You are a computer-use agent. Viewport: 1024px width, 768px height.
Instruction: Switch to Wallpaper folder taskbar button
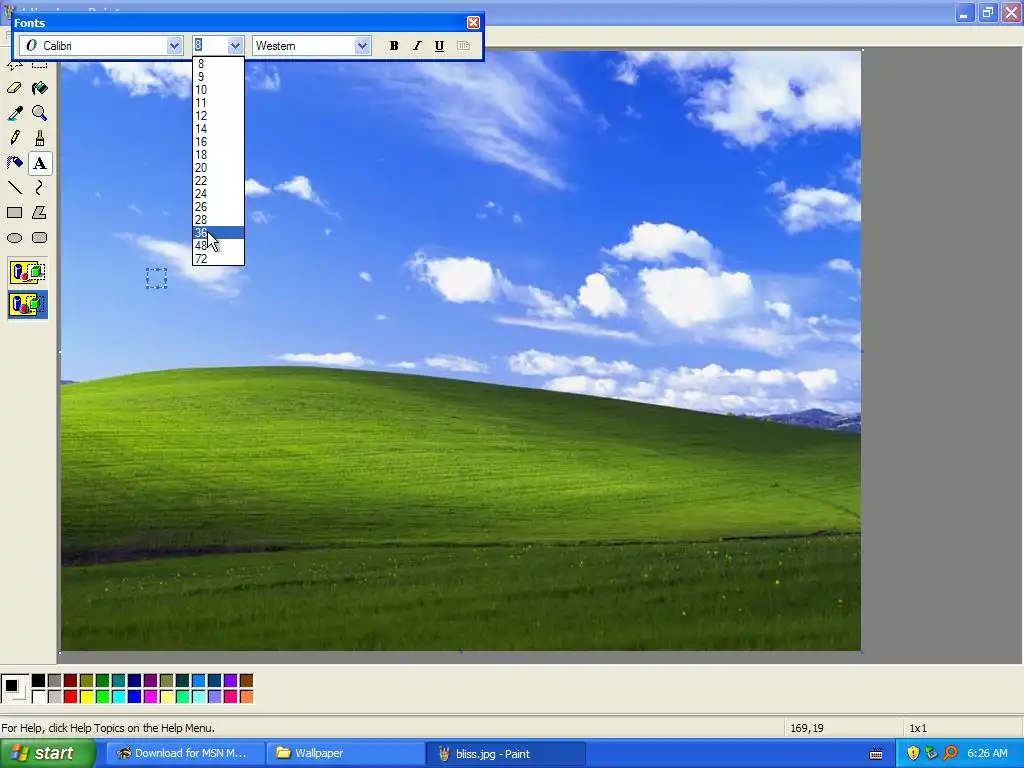[x=345, y=754]
